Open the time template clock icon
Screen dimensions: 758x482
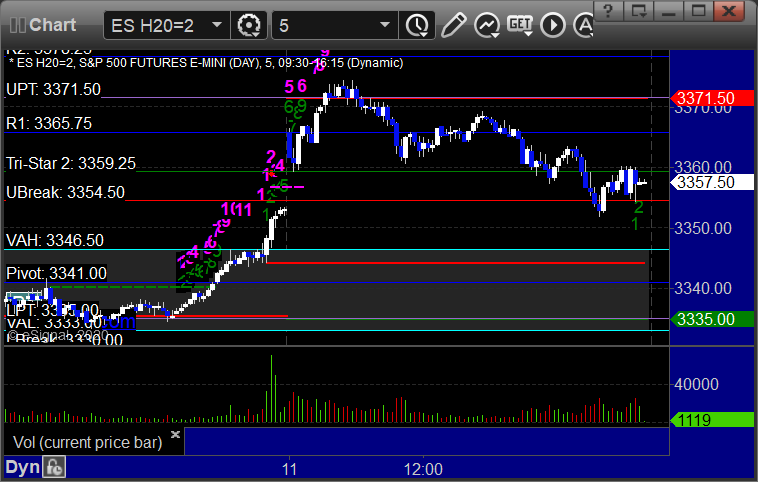[417, 25]
